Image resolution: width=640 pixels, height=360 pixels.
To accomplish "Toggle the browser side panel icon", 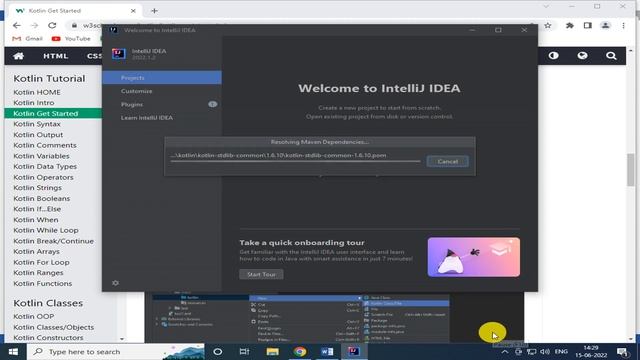I will (588, 25).
